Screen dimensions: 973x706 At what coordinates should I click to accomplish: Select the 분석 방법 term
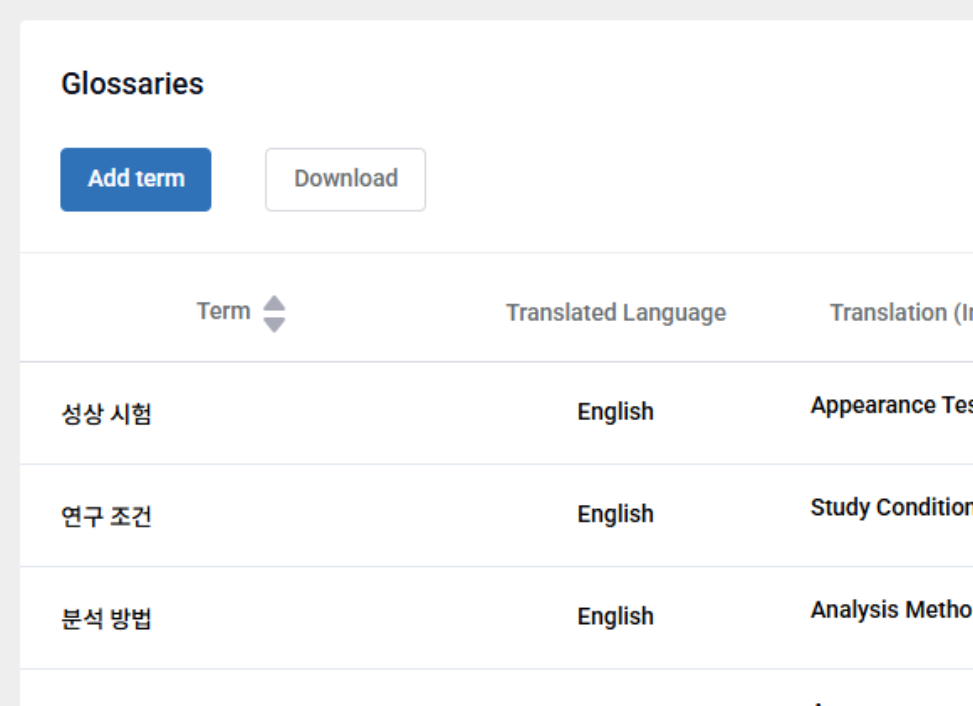[106, 619]
